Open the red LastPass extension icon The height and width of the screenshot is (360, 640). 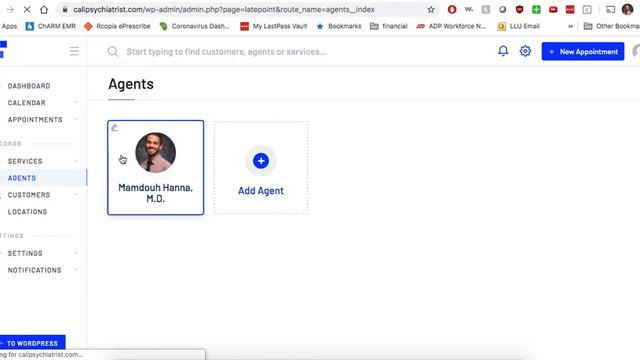click(570, 9)
